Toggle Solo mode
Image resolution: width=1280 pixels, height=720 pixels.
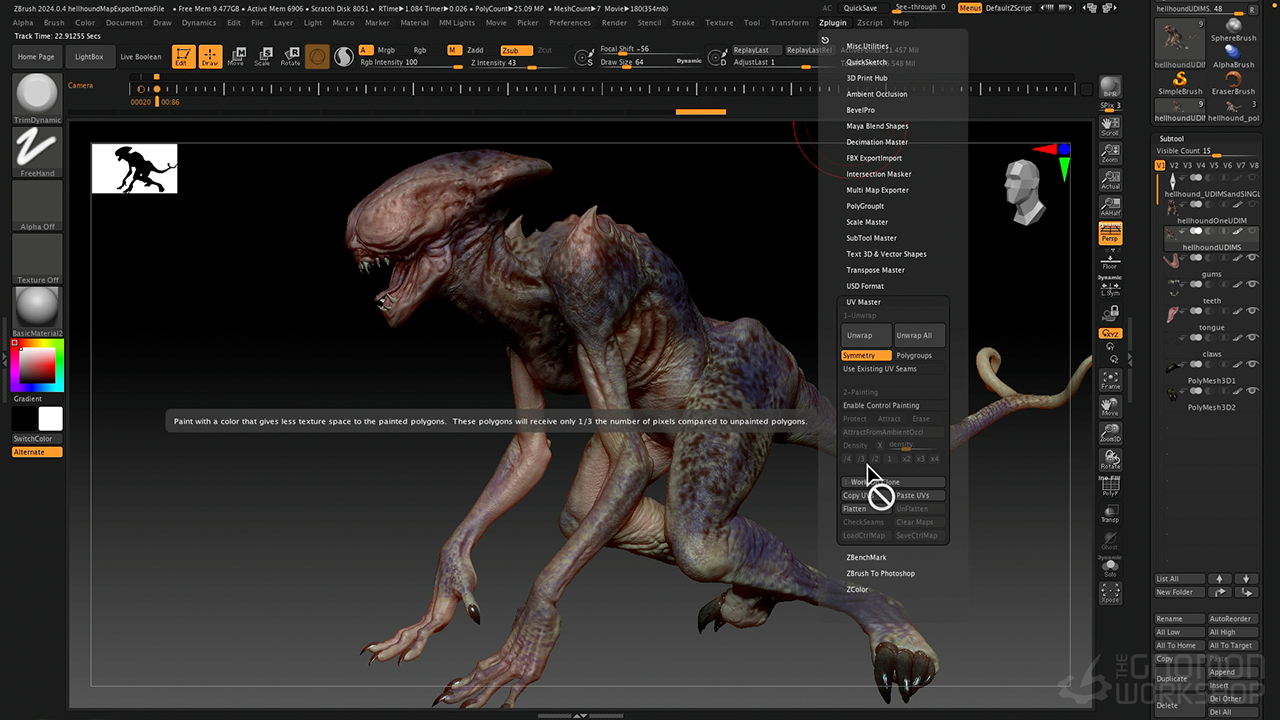1110,568
